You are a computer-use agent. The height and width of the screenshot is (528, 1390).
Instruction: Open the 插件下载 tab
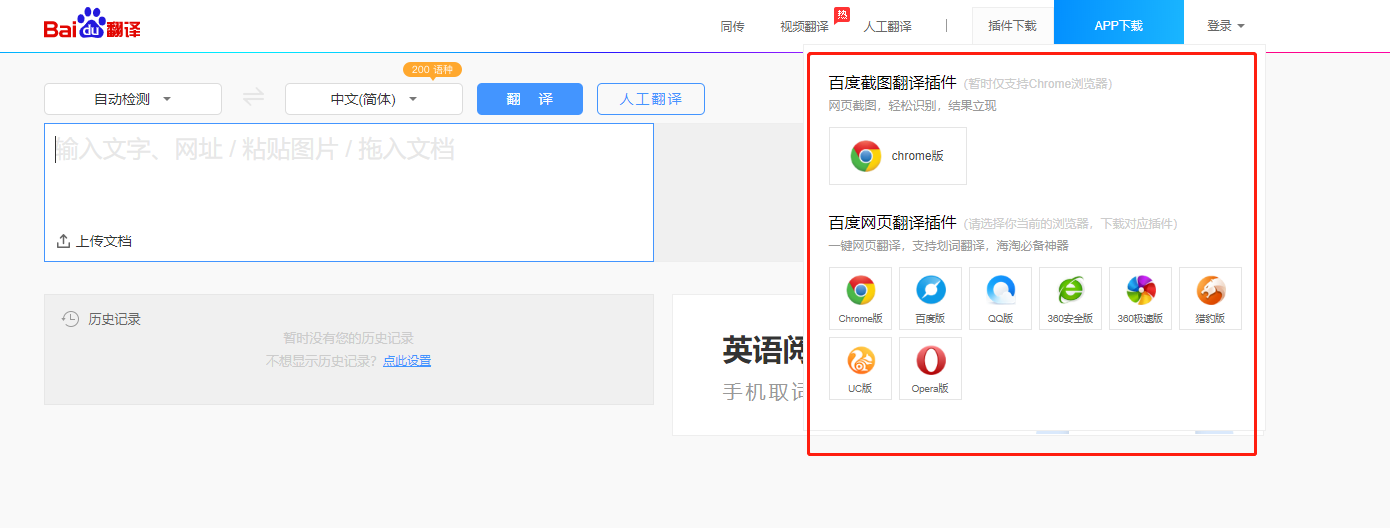coord(1013,26)
